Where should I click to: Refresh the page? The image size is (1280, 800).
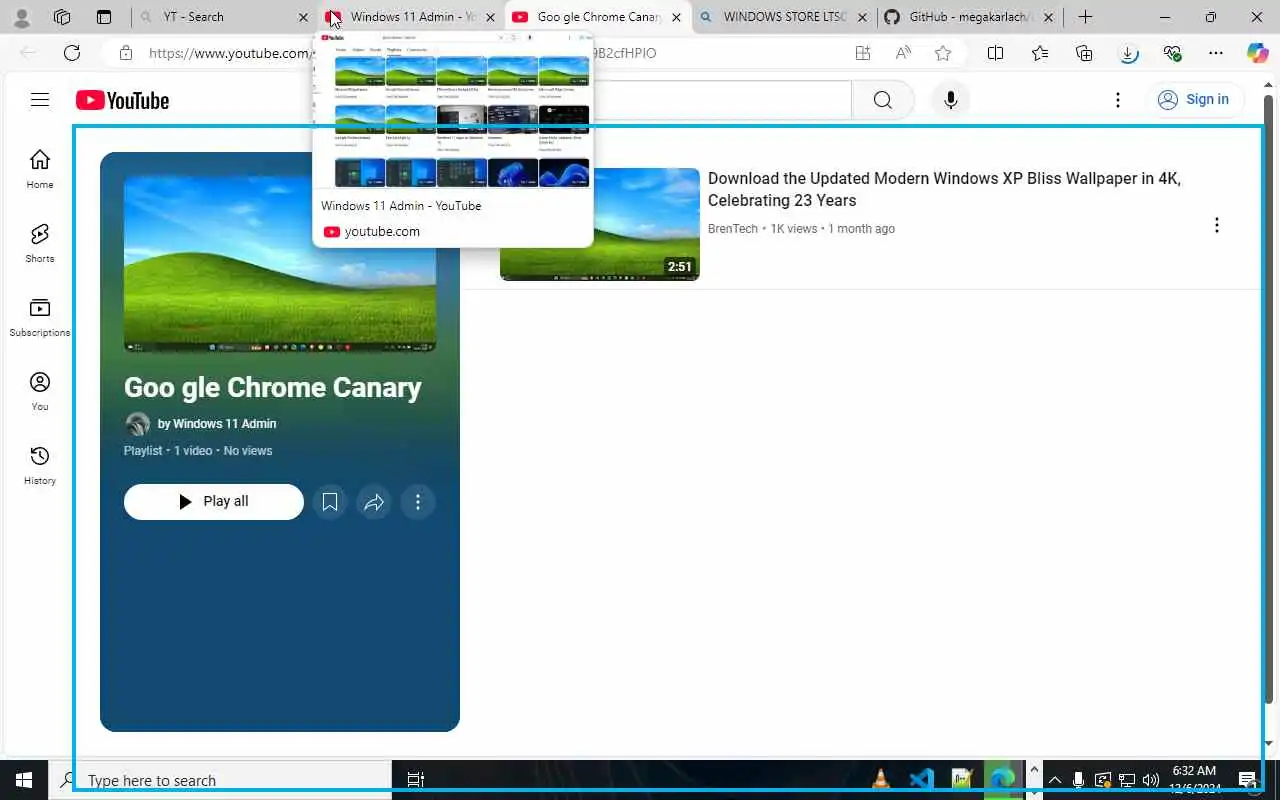[72, 53]
